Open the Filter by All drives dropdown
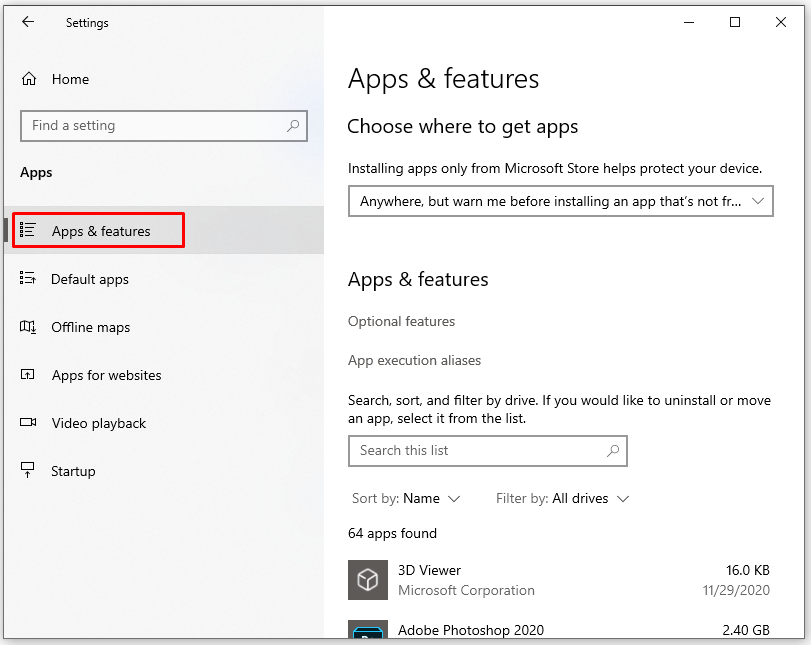Viewport: 811px width, 645px height. click(x=563, y=498)
